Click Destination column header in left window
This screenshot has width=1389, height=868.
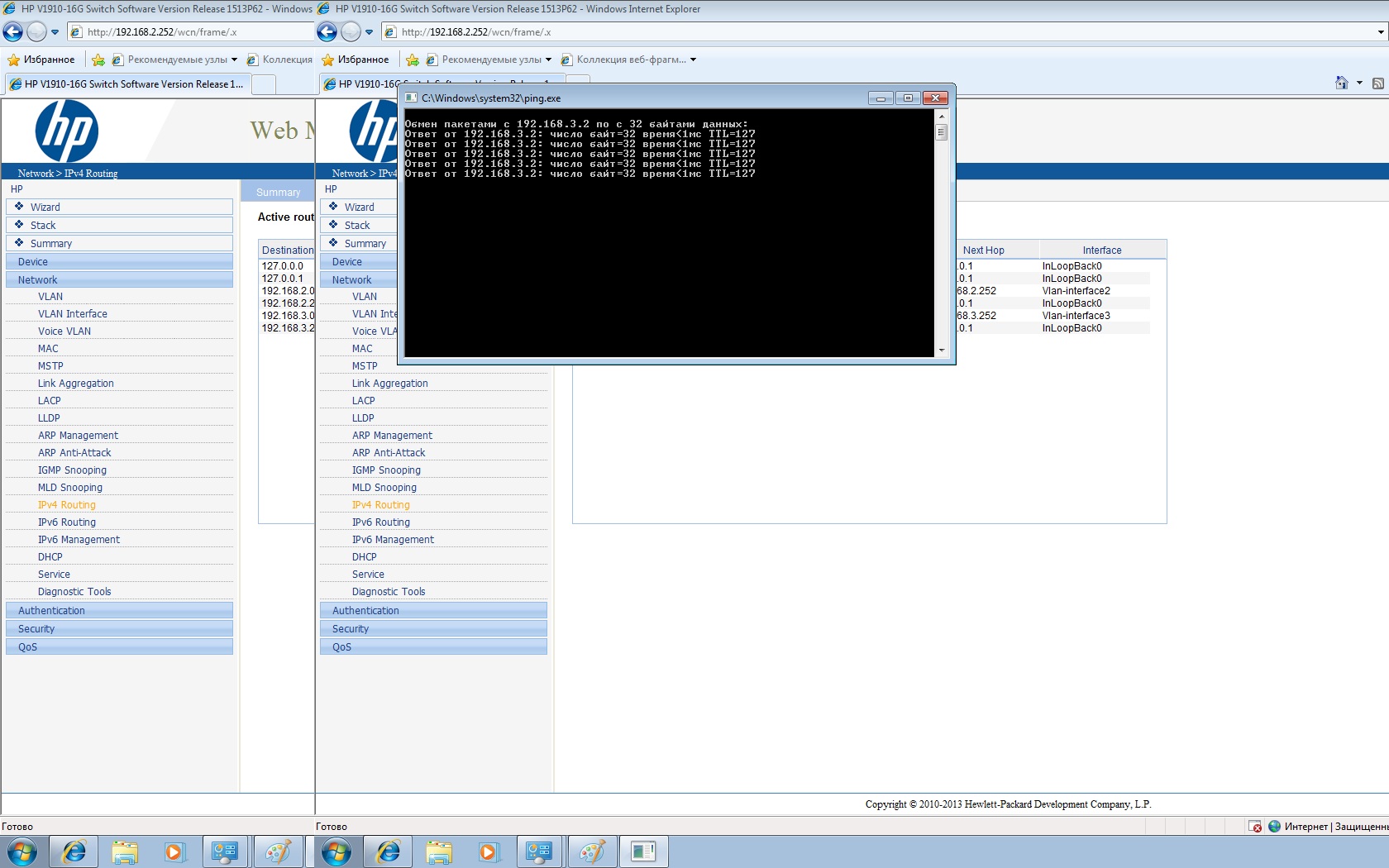[x=287, y=250]
